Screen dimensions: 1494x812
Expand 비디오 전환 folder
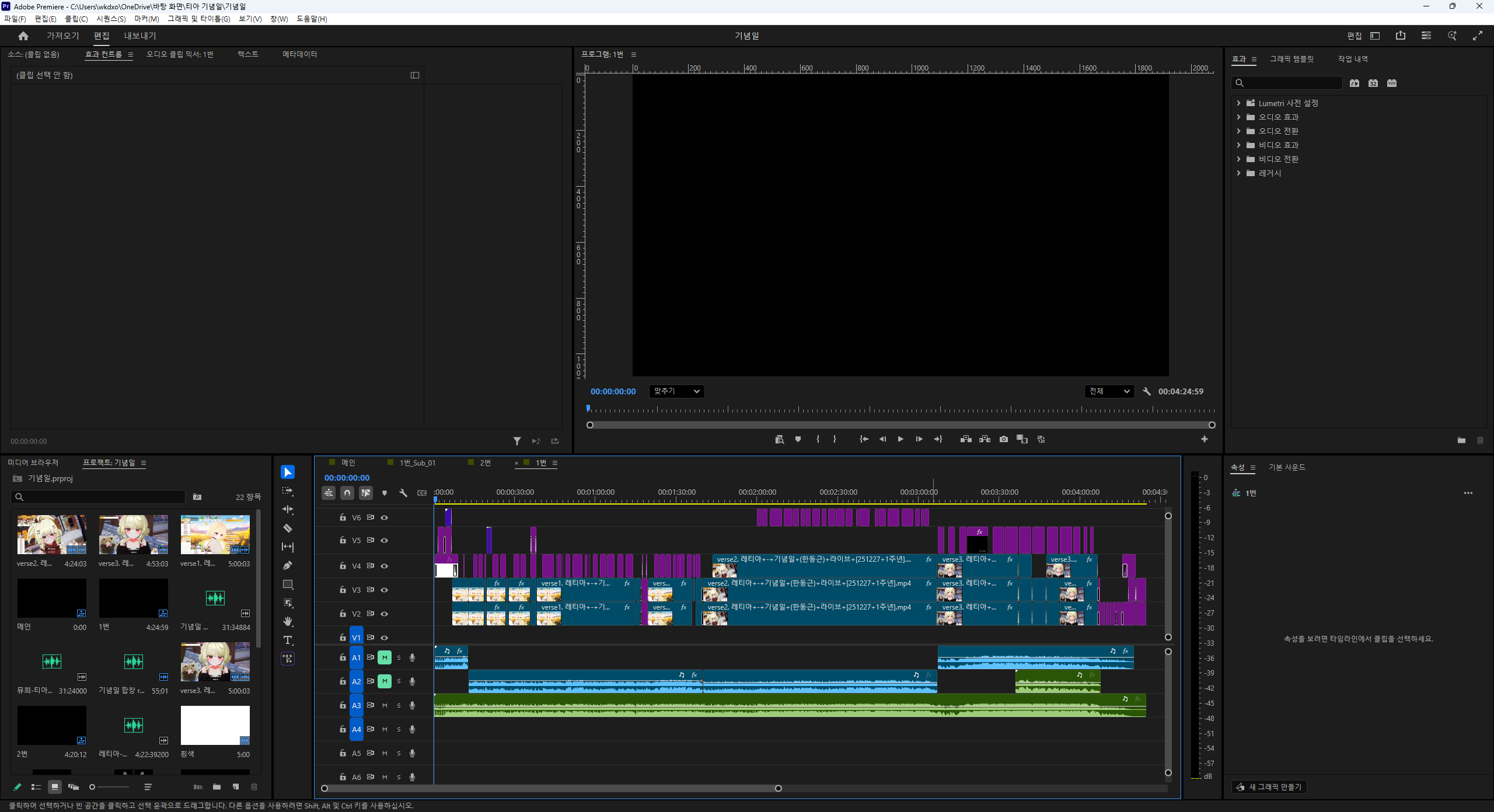(1238, 159)
